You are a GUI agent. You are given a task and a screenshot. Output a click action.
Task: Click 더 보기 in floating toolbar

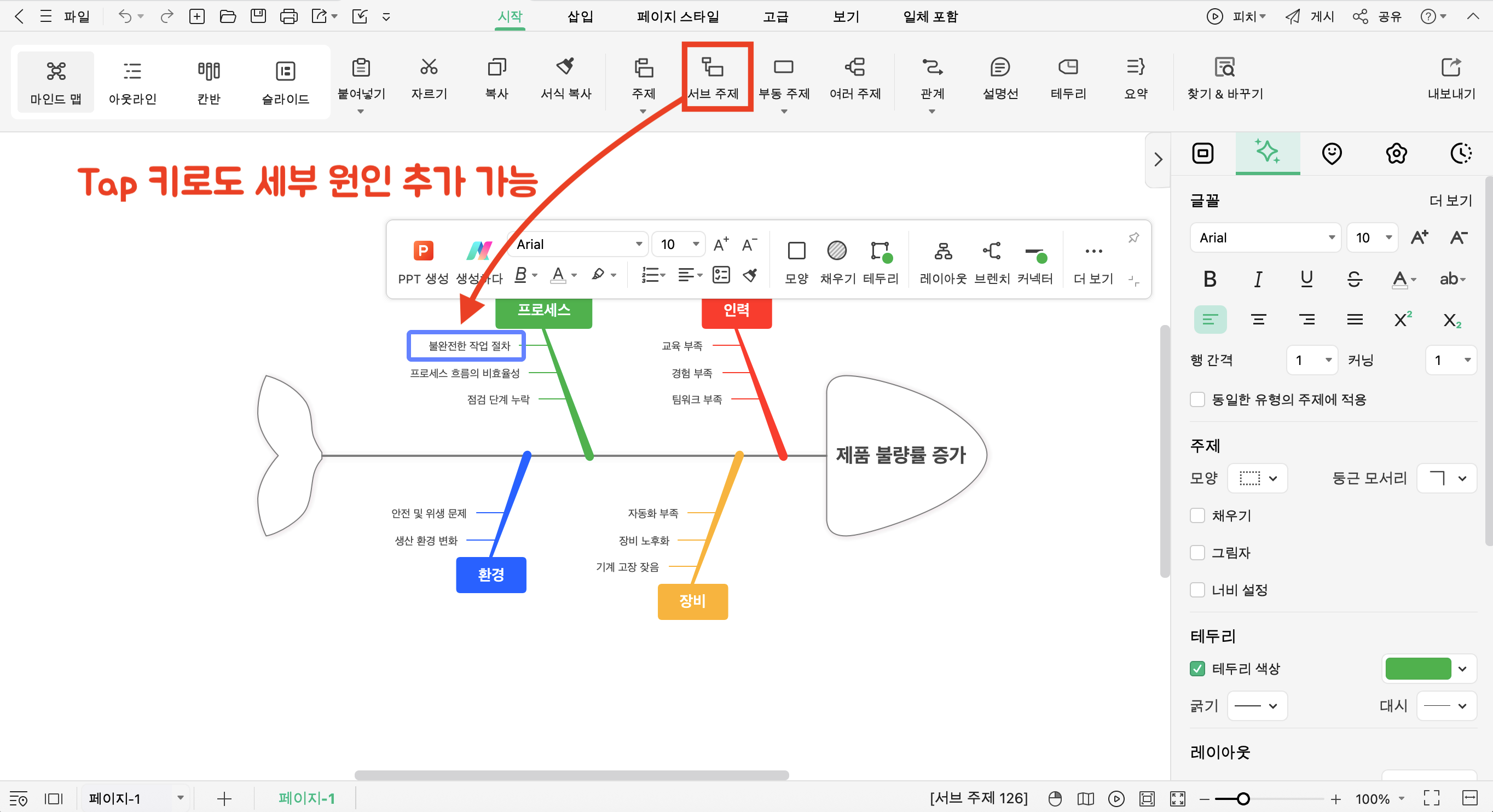(1093, 262)
